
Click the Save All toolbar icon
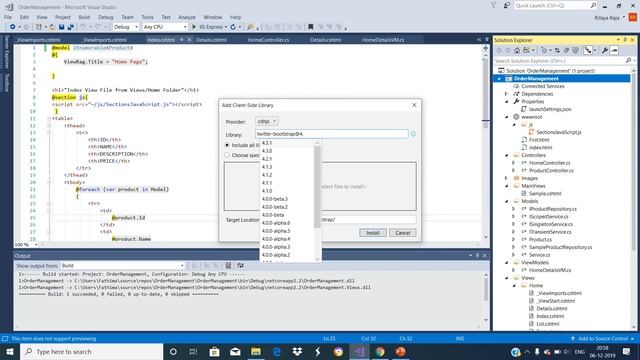pyautogui.click(x=70, y=27)
